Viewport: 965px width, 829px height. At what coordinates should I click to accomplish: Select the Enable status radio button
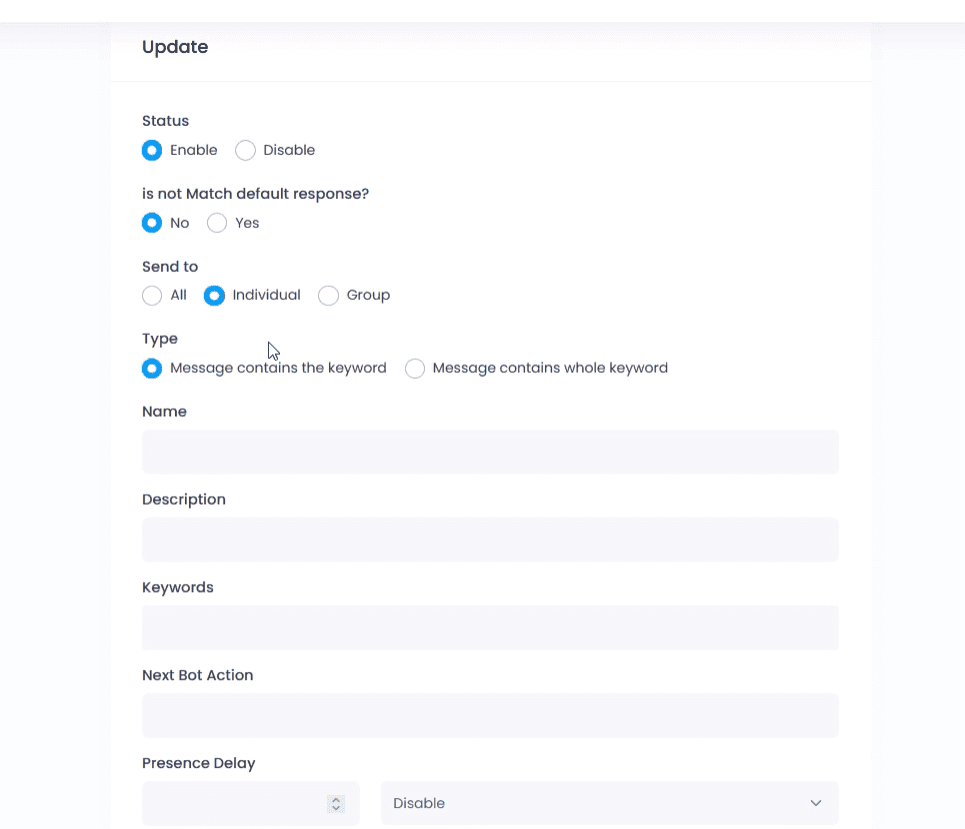pyautogui.click(x=152, y=150)
